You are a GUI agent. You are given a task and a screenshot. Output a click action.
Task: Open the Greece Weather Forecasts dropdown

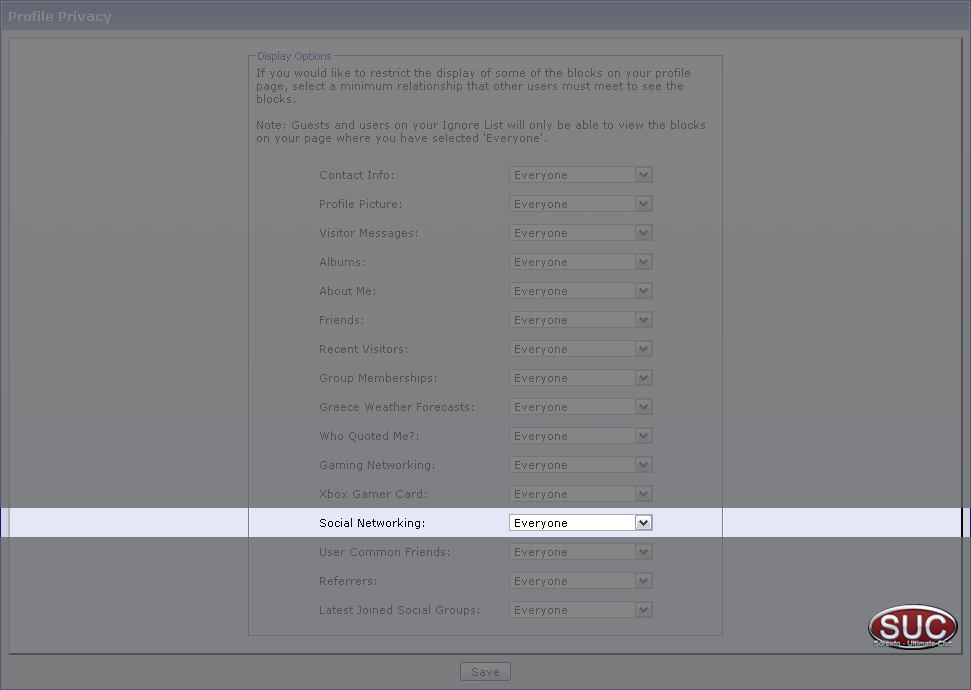580,407
